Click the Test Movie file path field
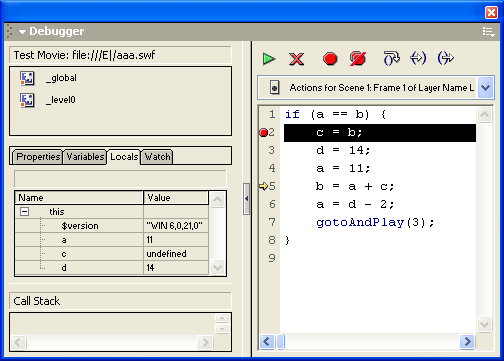Image resolution: width=504 pixels, height=361 pixels. point(120,55)
